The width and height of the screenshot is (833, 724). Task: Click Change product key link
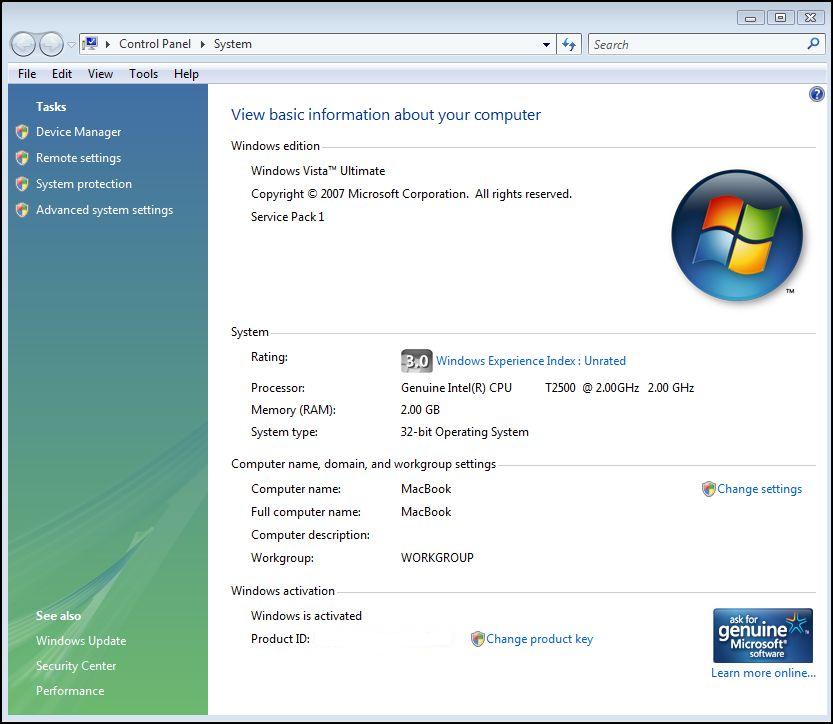click(539, 639)
